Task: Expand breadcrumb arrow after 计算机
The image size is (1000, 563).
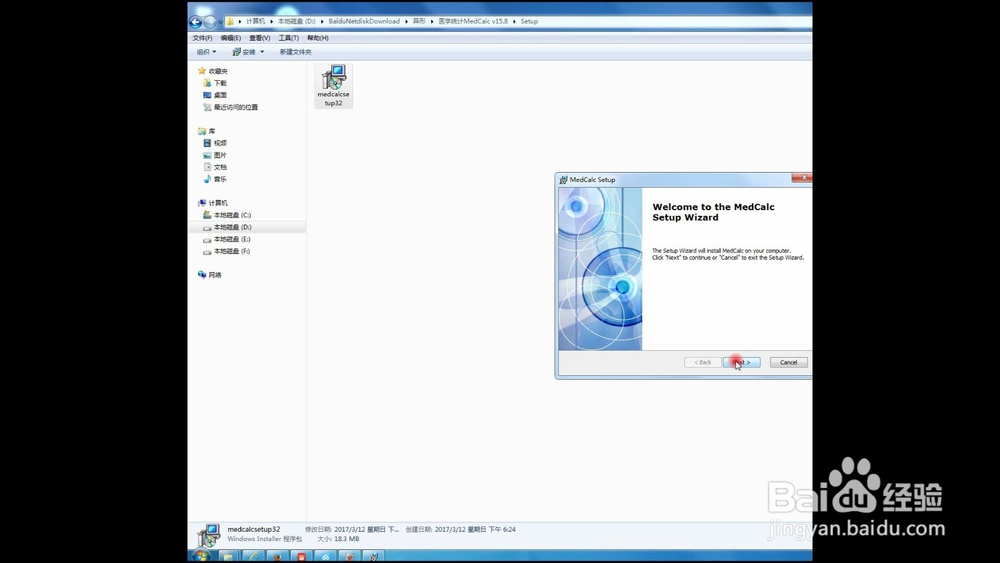Action: click(x=271, y=22)
